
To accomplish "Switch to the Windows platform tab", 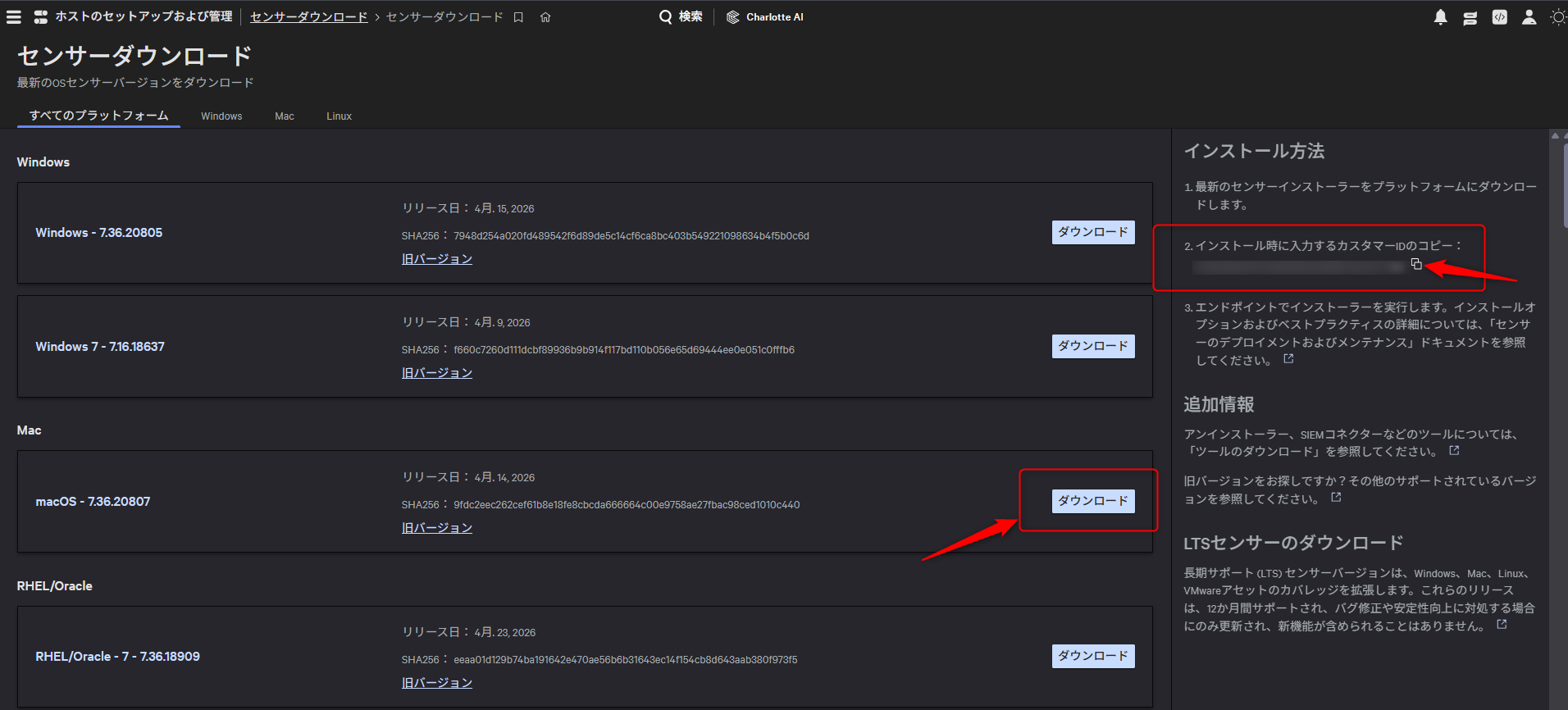I will coord(221,116).
